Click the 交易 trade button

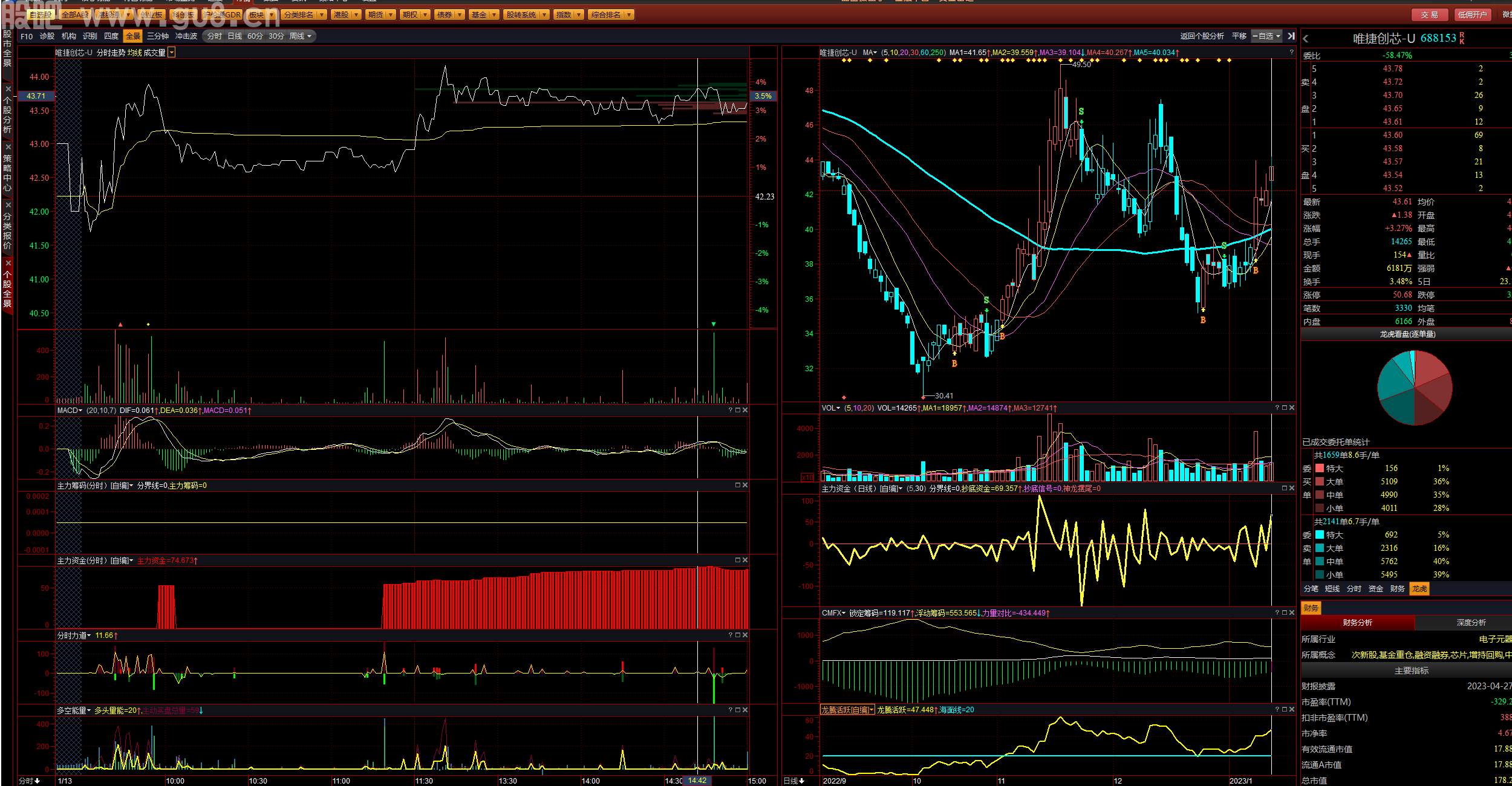coord(1430,15)
